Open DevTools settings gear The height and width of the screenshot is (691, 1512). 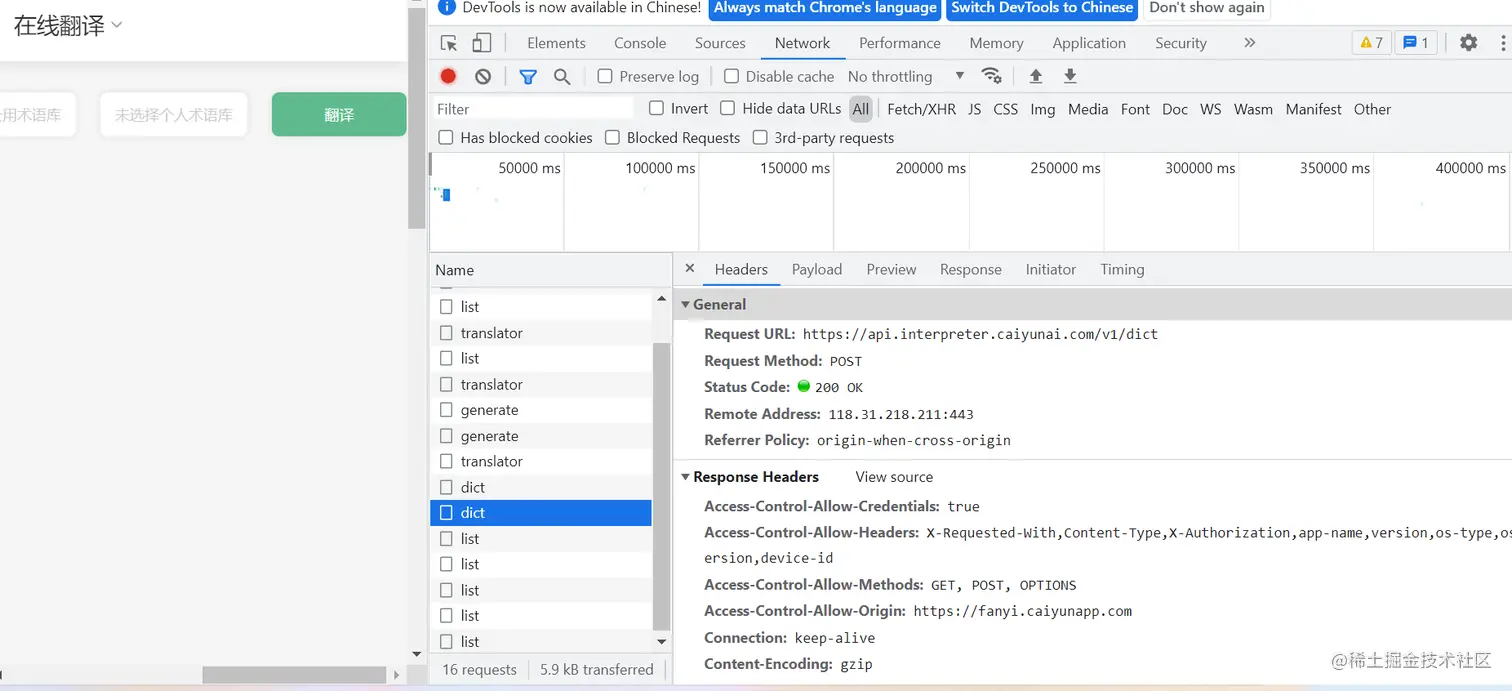(x=1468, y=43)
